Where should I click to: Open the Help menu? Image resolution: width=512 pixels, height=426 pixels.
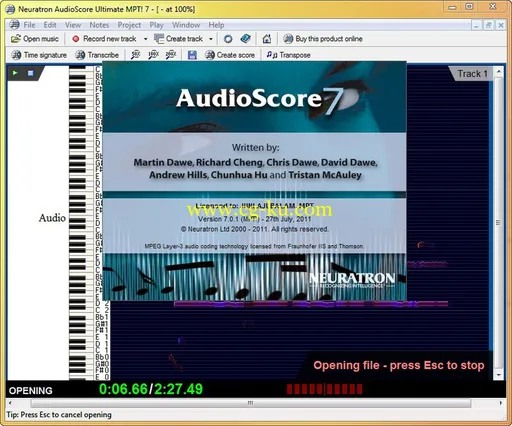(x=216, y=25)
